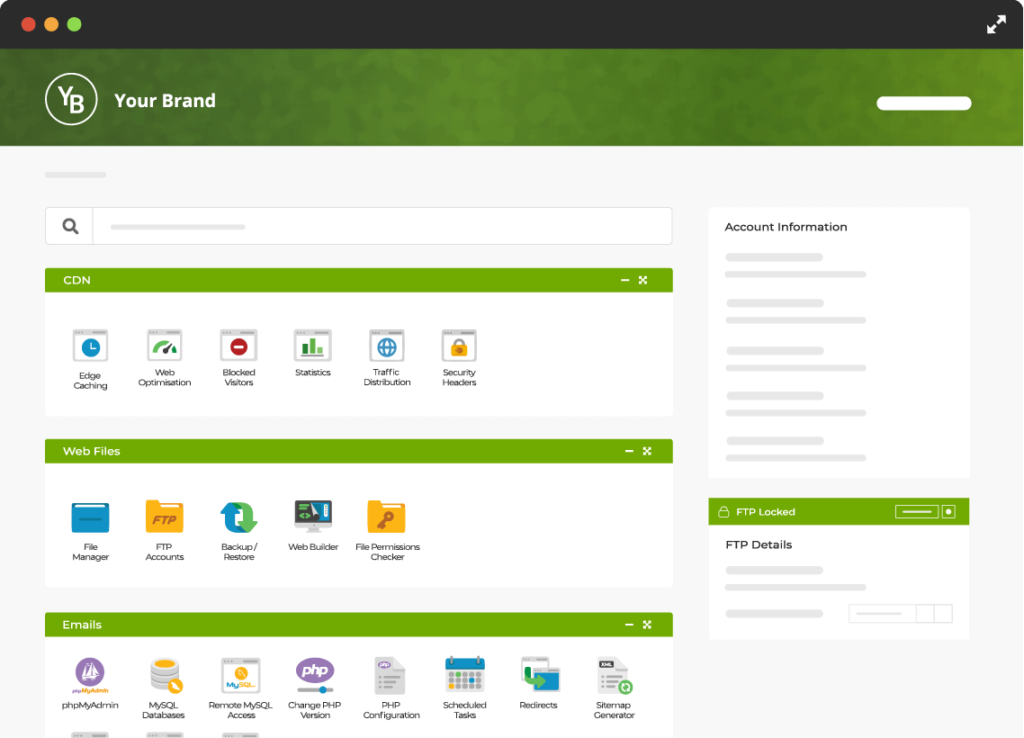This screenshot has width=1024, height=738.
Task: Open phpMyAdmin icon
Action: point(90,673)
